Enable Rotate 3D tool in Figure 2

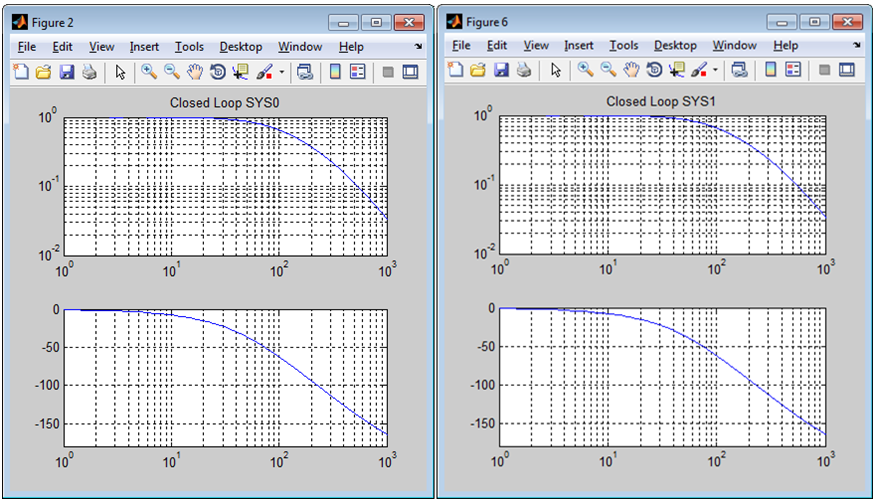click(218, 72)
